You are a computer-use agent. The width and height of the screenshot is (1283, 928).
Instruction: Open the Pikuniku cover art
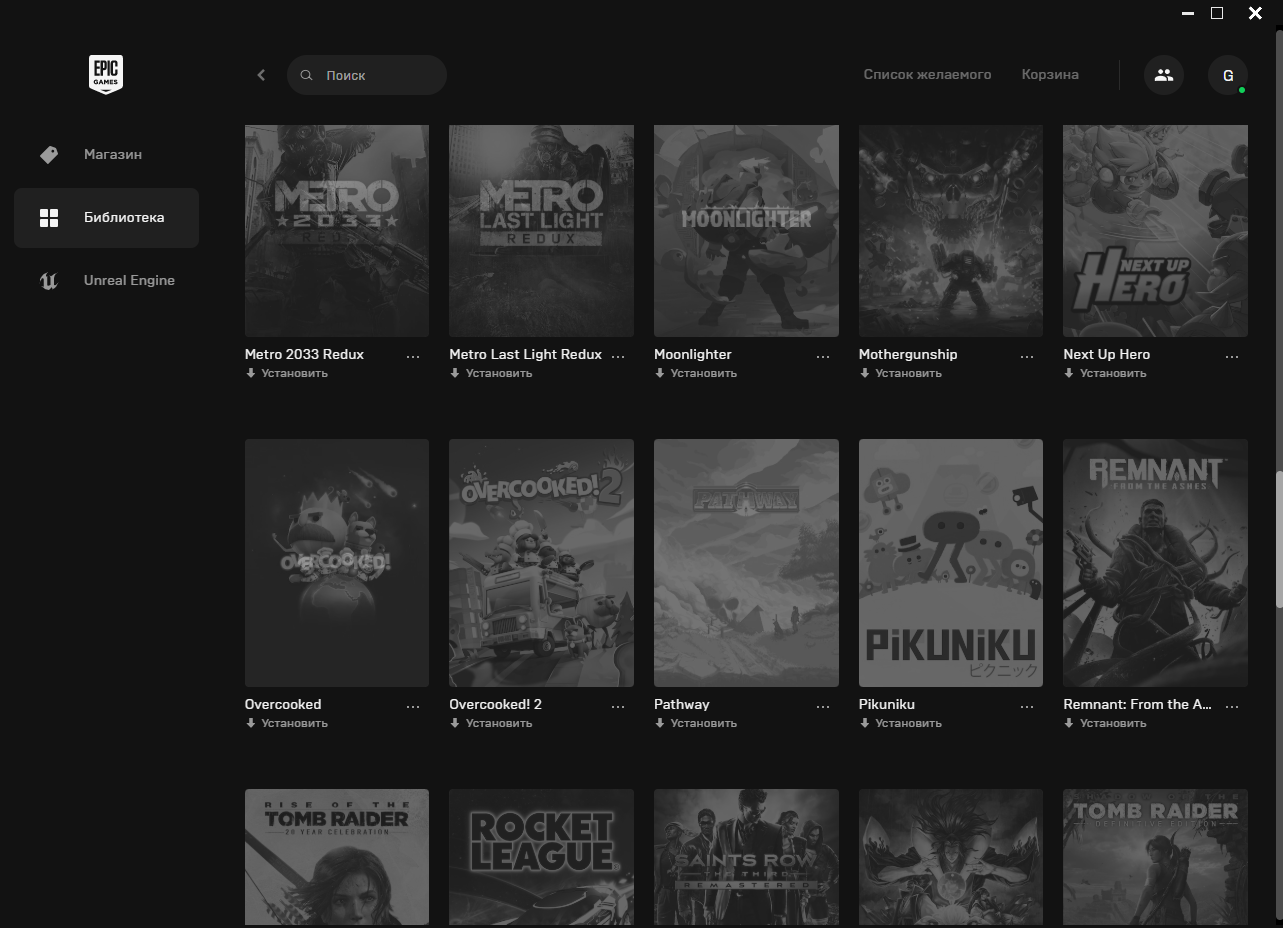tap(951, 563)
